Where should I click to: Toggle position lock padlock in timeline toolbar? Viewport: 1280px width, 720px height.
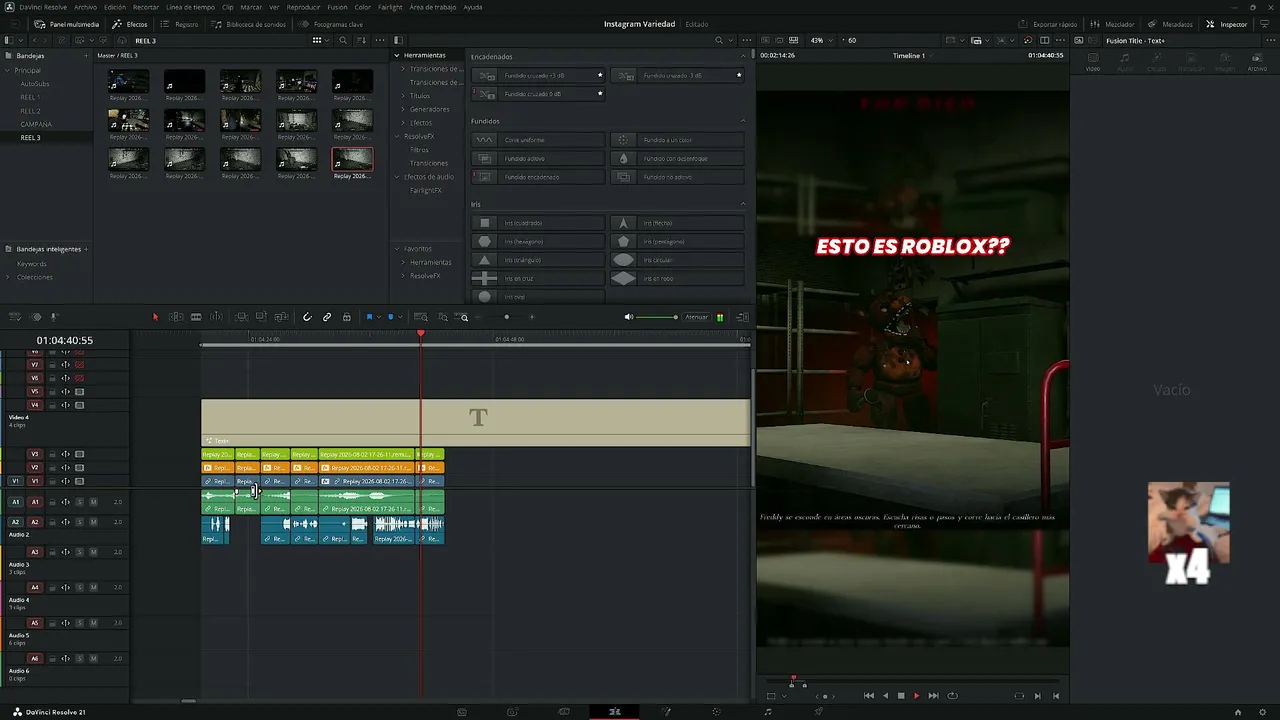[347, 317]
